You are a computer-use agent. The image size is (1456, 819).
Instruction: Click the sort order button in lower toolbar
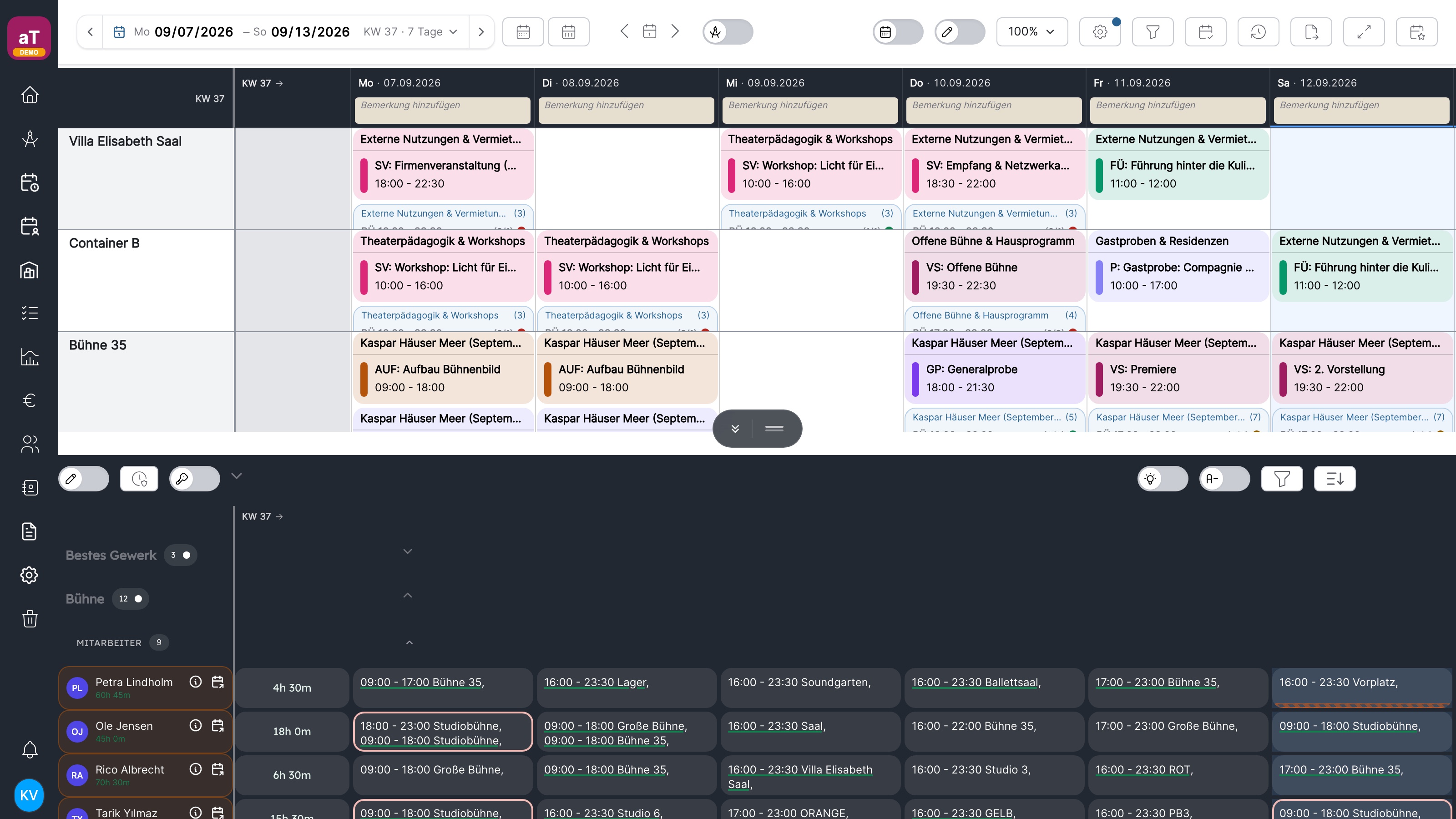point(1335,479)
